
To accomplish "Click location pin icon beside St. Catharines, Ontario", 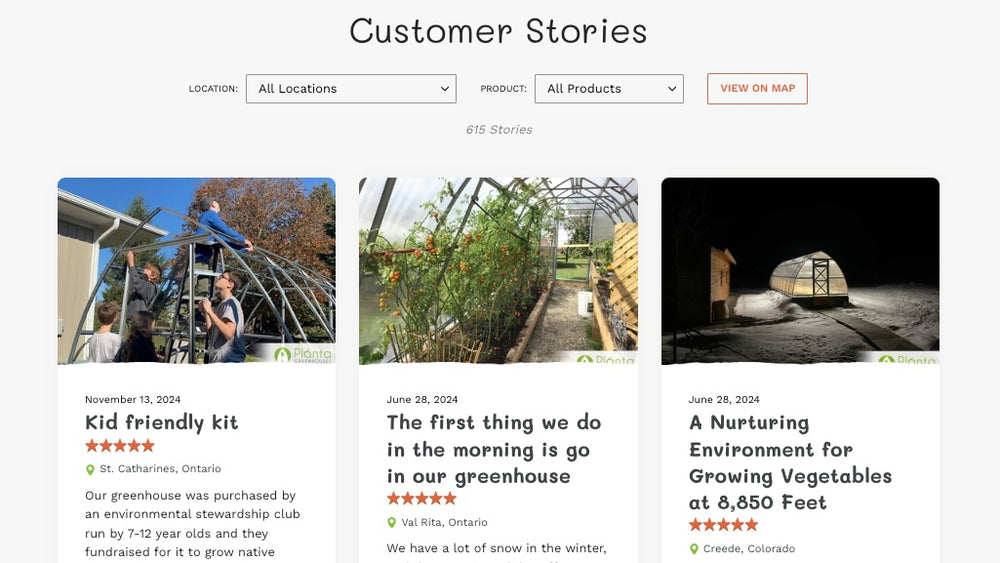I will (x=90, y=469).
